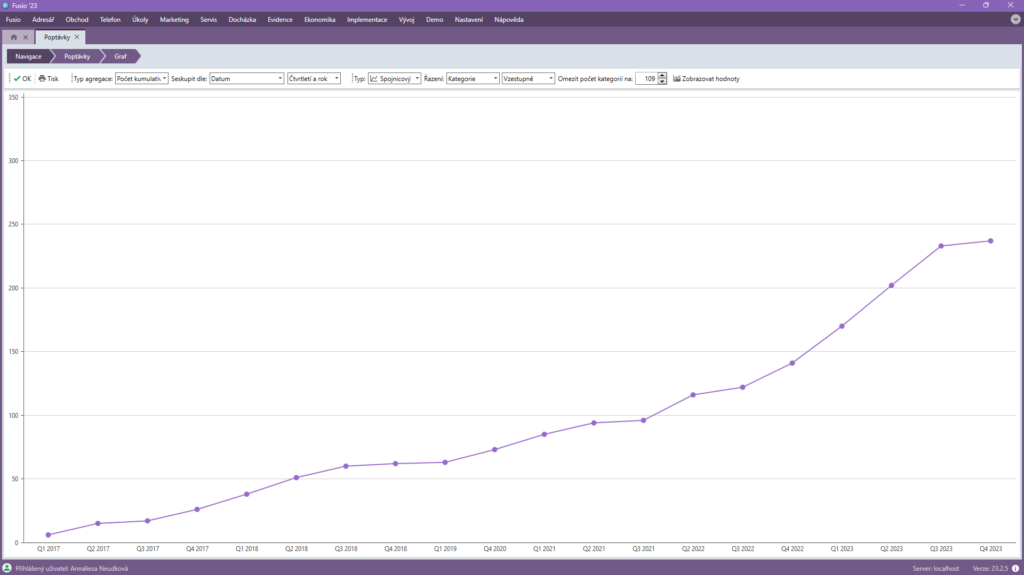The height and width of the screenshot is (575, 1024).
Task: Open the round dropdown arrow at top right
Action: [x=1015, y=19]
